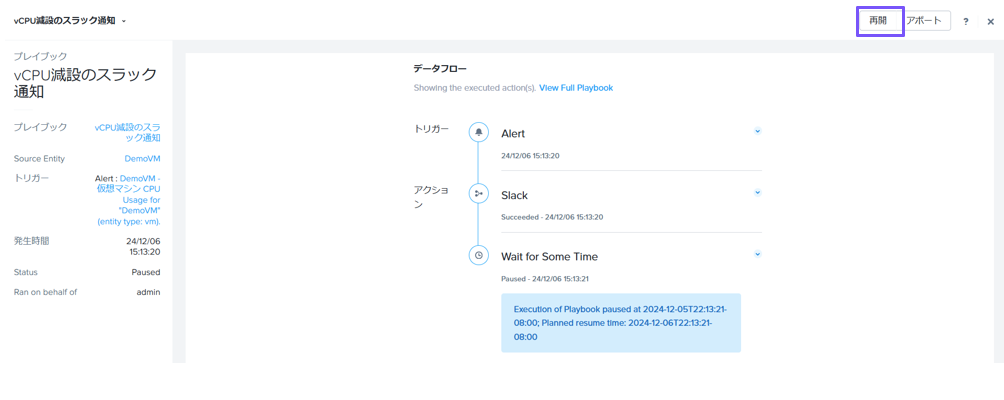Click the paused execution info message box
Image resolution: width=1004 pixels, height=400 pixels.
621,323
